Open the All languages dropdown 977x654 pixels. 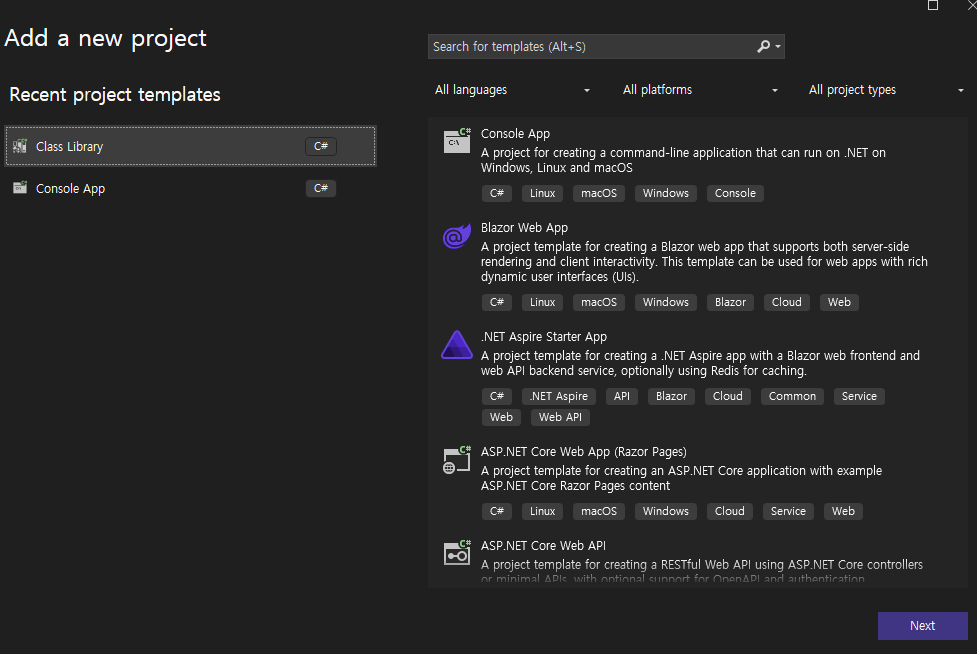(513, 90)
